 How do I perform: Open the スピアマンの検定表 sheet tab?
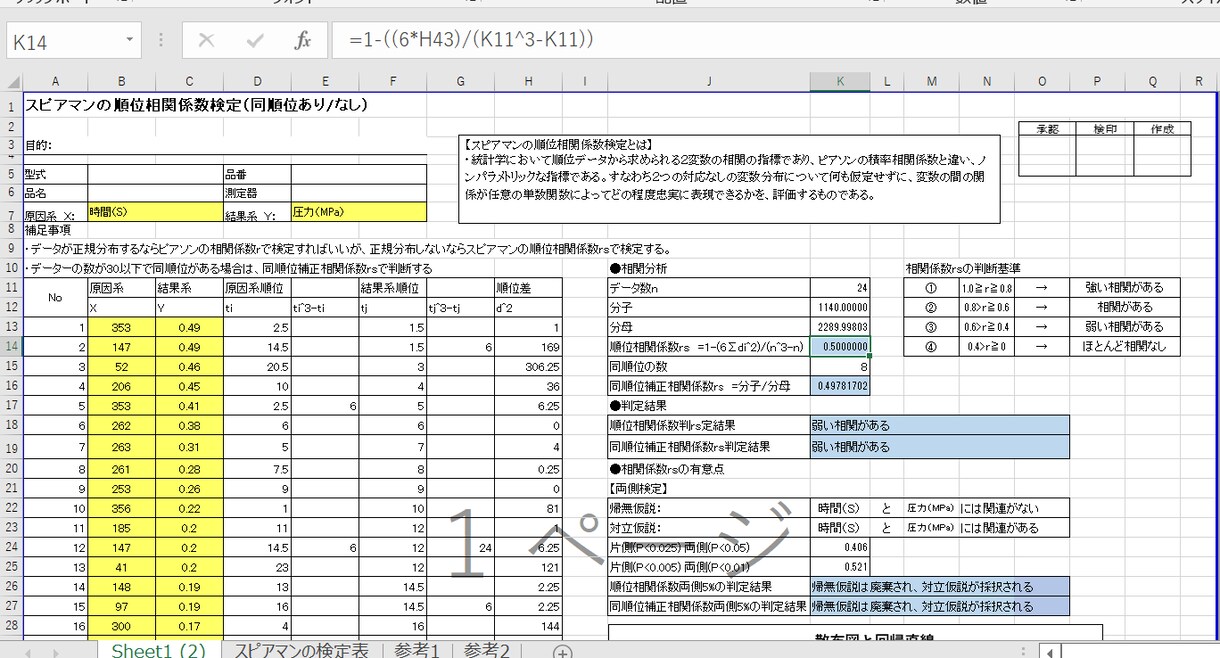301,650
